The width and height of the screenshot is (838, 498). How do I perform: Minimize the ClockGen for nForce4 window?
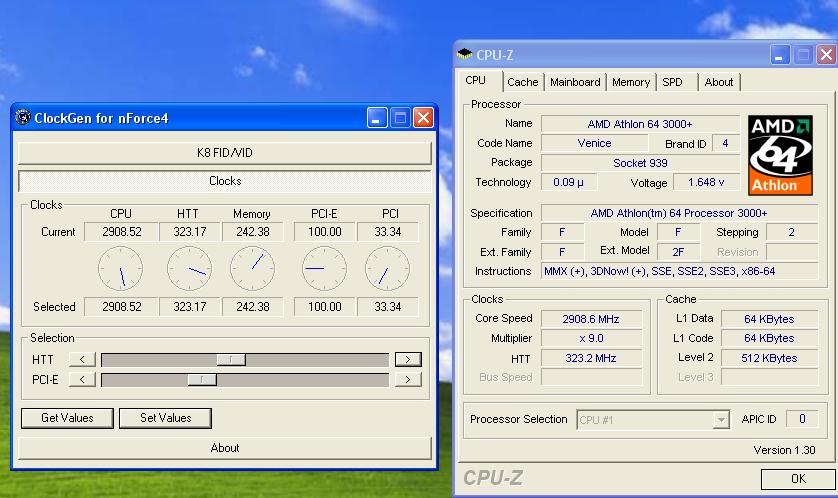[x=377, y=118]
